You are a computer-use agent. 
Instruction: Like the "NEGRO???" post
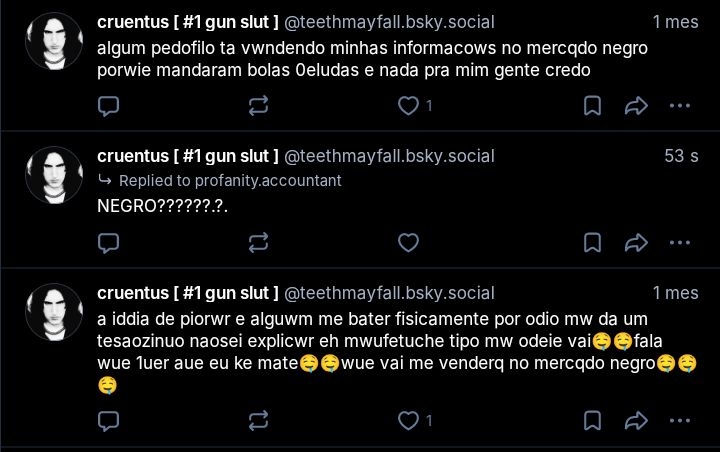click(408, 242)
